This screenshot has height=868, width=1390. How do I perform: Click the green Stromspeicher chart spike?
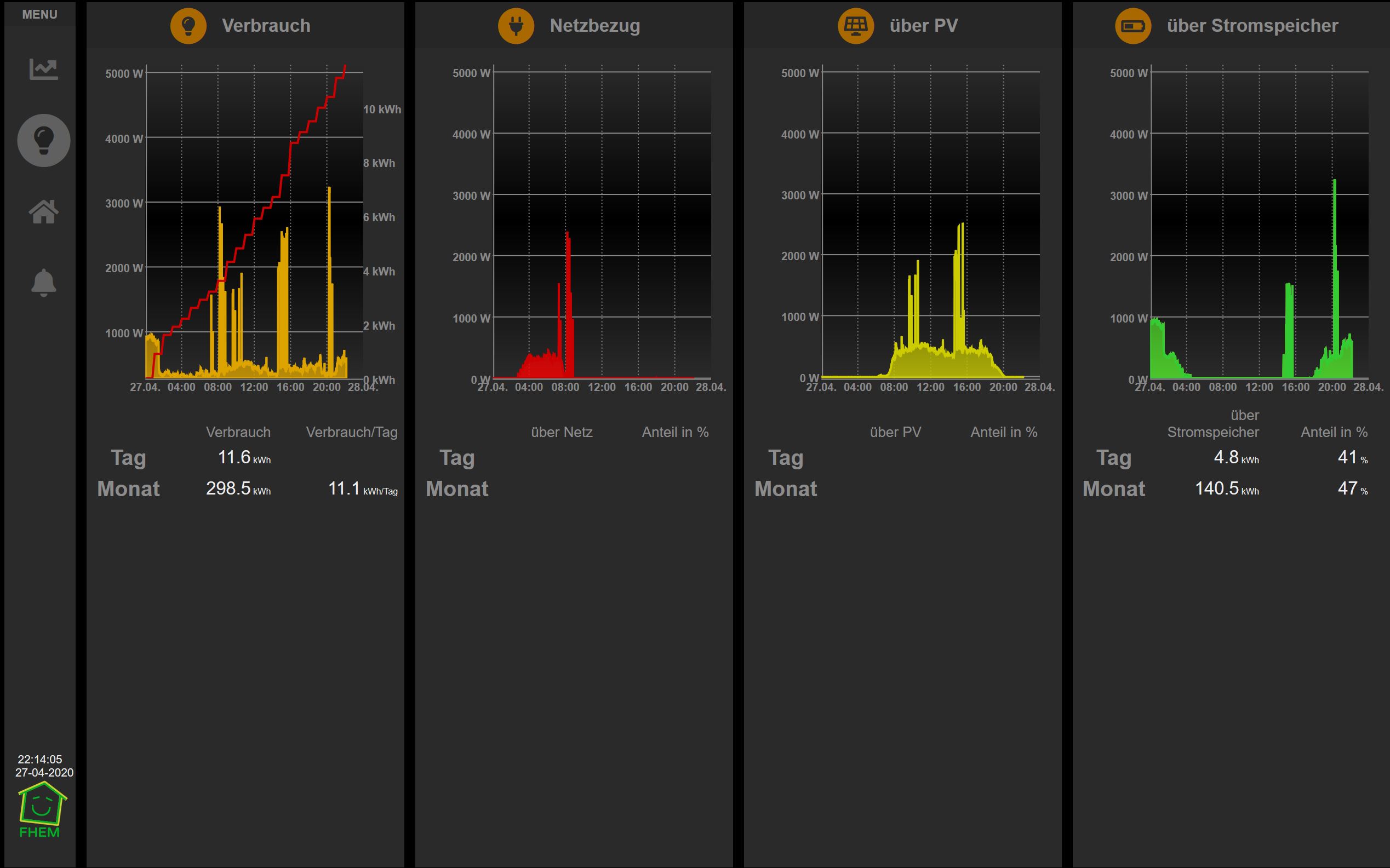[x=1334, y=195]
